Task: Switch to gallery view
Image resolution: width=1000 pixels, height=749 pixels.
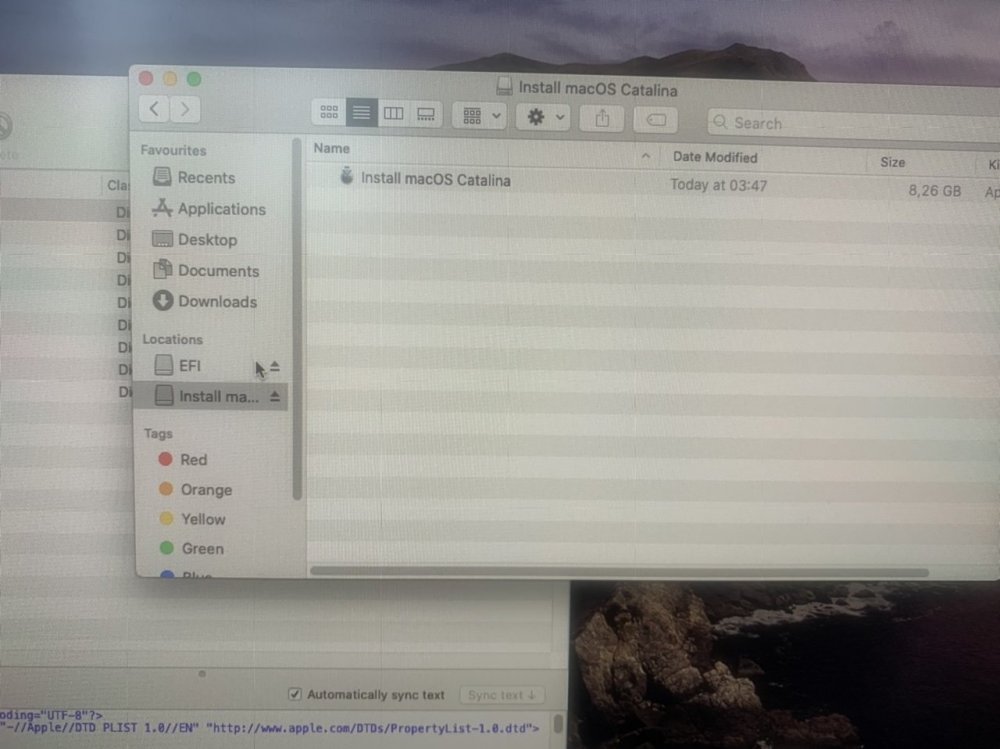Action: tap(425, 114)
